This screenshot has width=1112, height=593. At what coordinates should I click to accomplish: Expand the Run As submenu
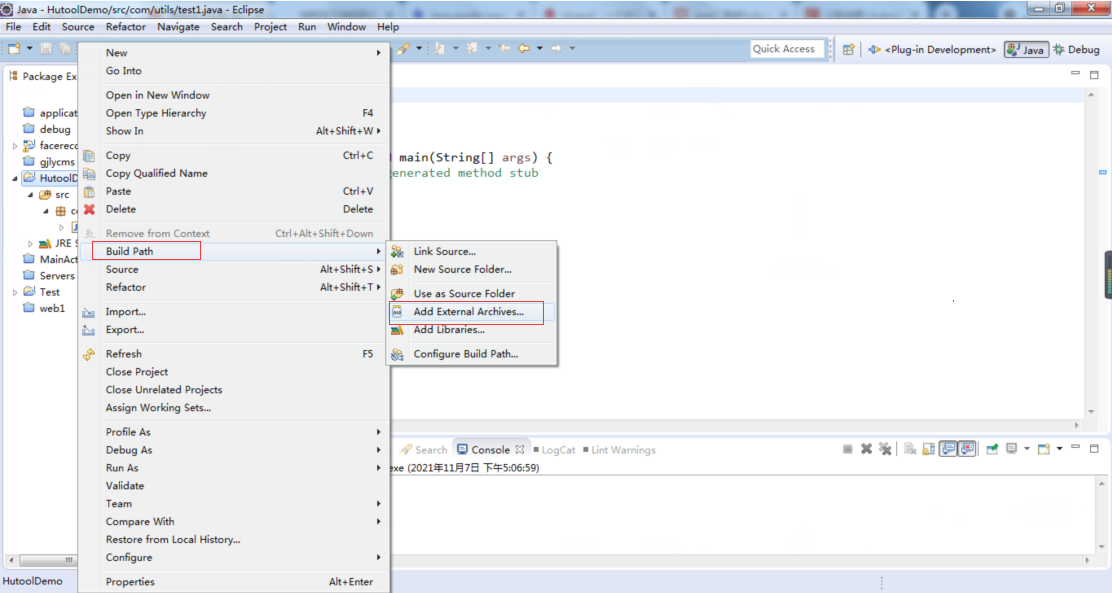(234, 467)
